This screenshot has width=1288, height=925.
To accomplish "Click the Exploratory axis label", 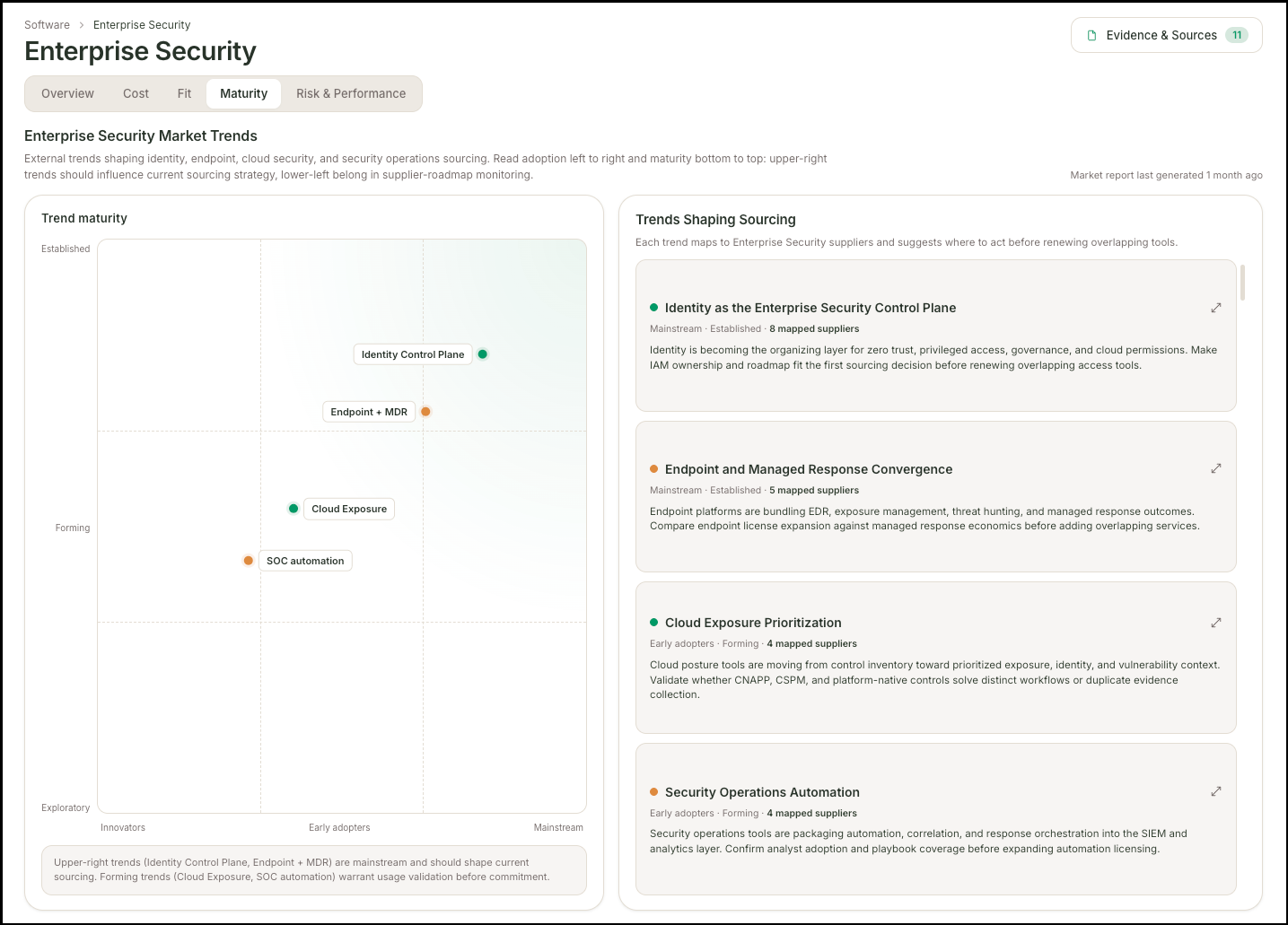I will click(x=66, y=808).
